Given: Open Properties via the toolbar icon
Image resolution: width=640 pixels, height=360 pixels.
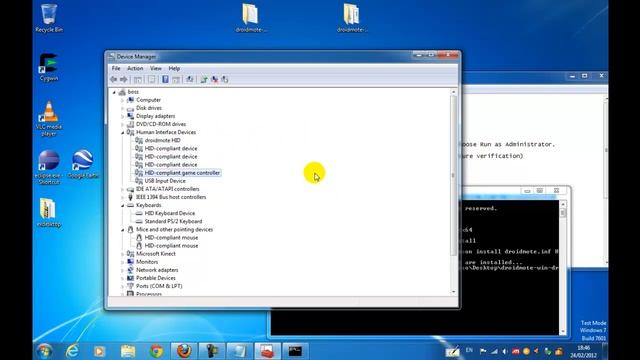Looking at the screenshot, I should point(151,80).
